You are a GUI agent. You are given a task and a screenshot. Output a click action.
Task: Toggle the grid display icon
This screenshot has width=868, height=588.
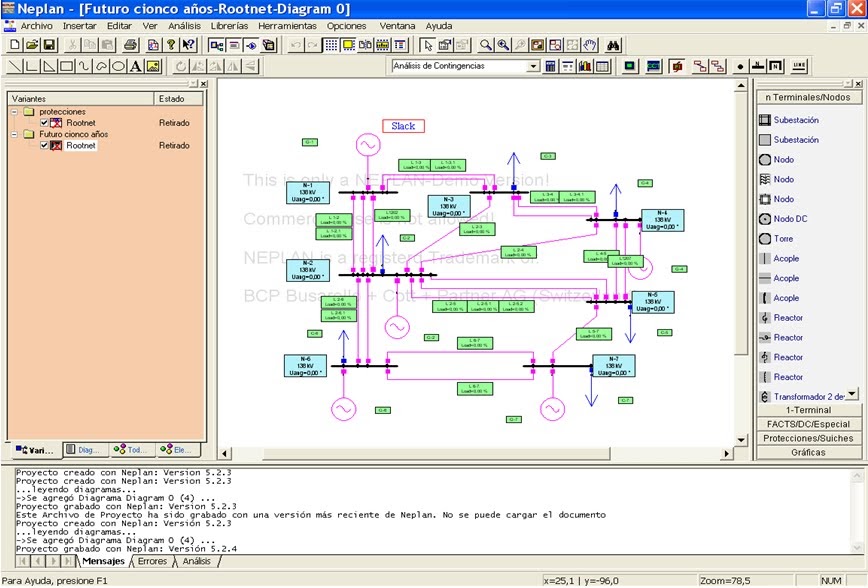332,44
